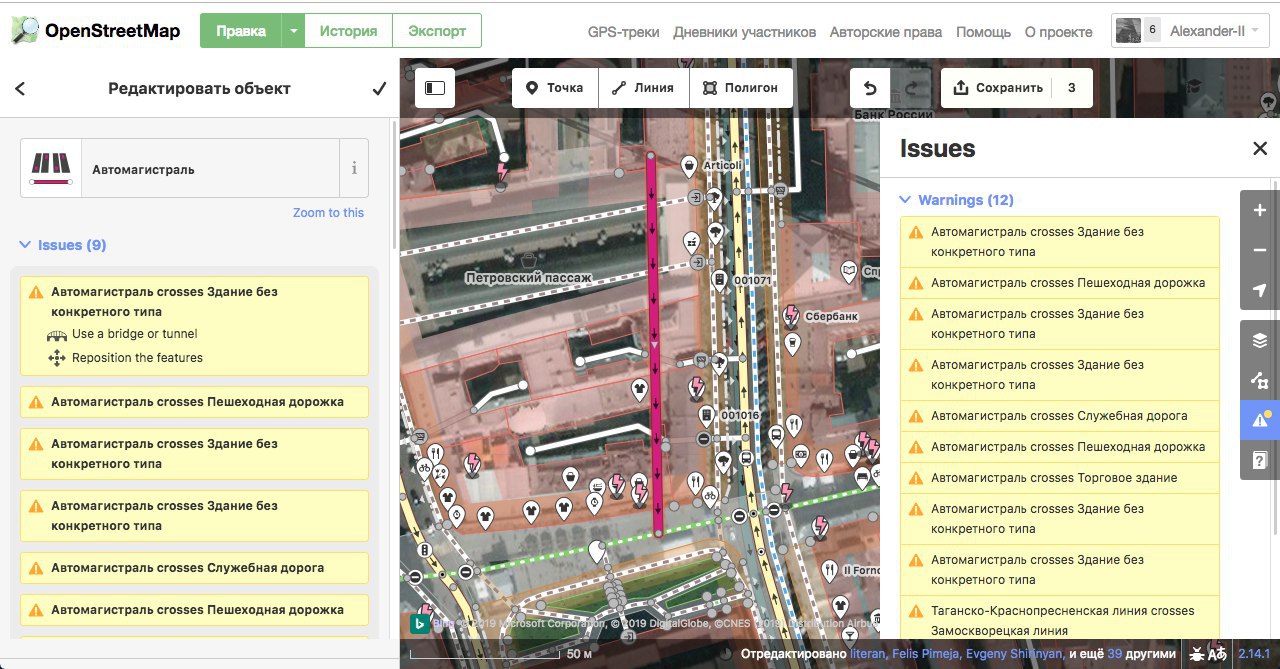
Task: Click the Zoom to this link
Action: point(328,213)
